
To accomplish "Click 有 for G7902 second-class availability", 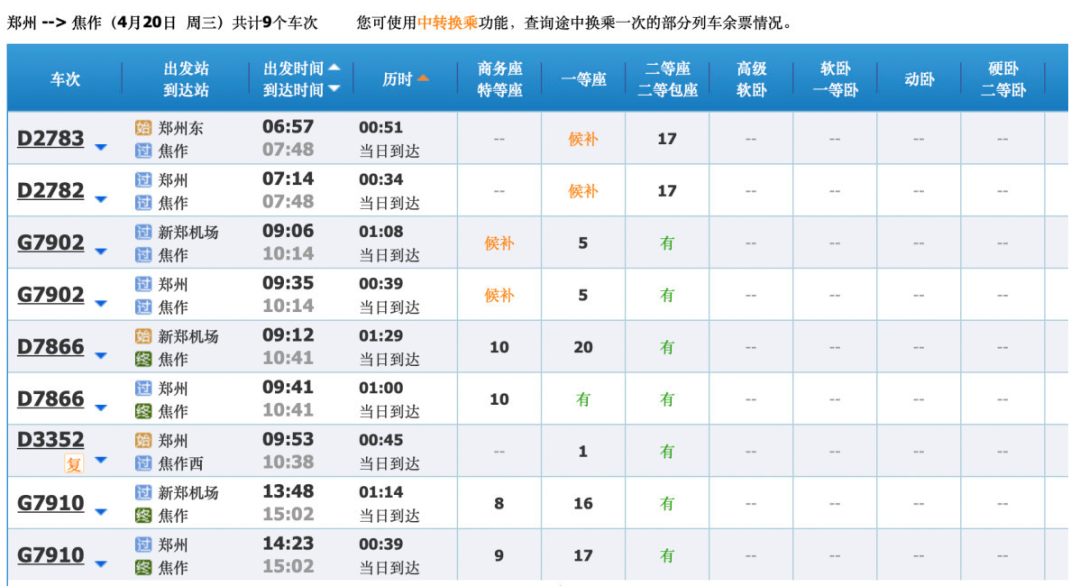I will [x=667, y=243].
